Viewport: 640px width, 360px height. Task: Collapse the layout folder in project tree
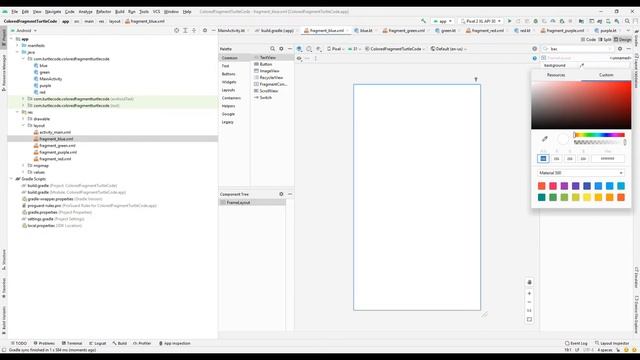pyautogui.click(x=23, y=126)
